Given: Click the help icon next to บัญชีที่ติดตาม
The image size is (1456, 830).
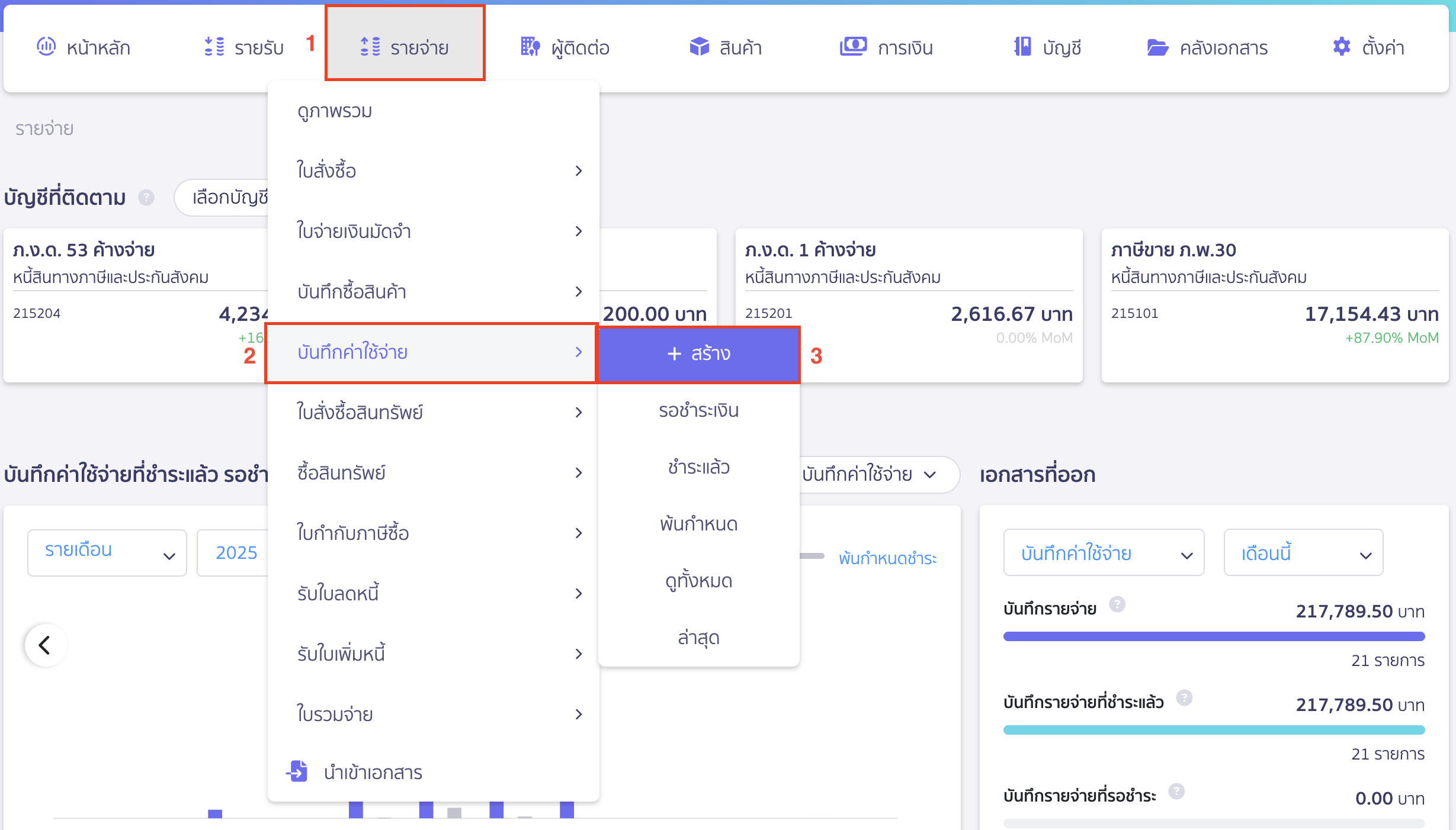Looking at the screenshot, I should (146, 197).
